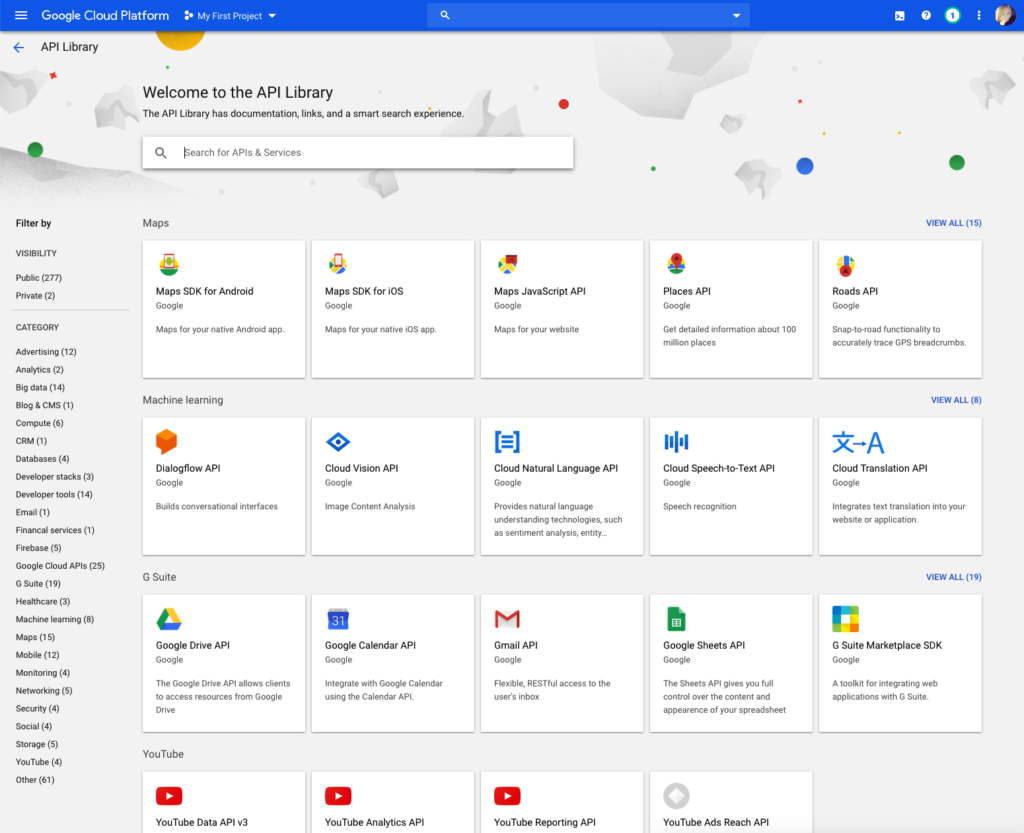View all 8 Machine learning APIs
The image size is (1024, 833).
click(956, 400)
